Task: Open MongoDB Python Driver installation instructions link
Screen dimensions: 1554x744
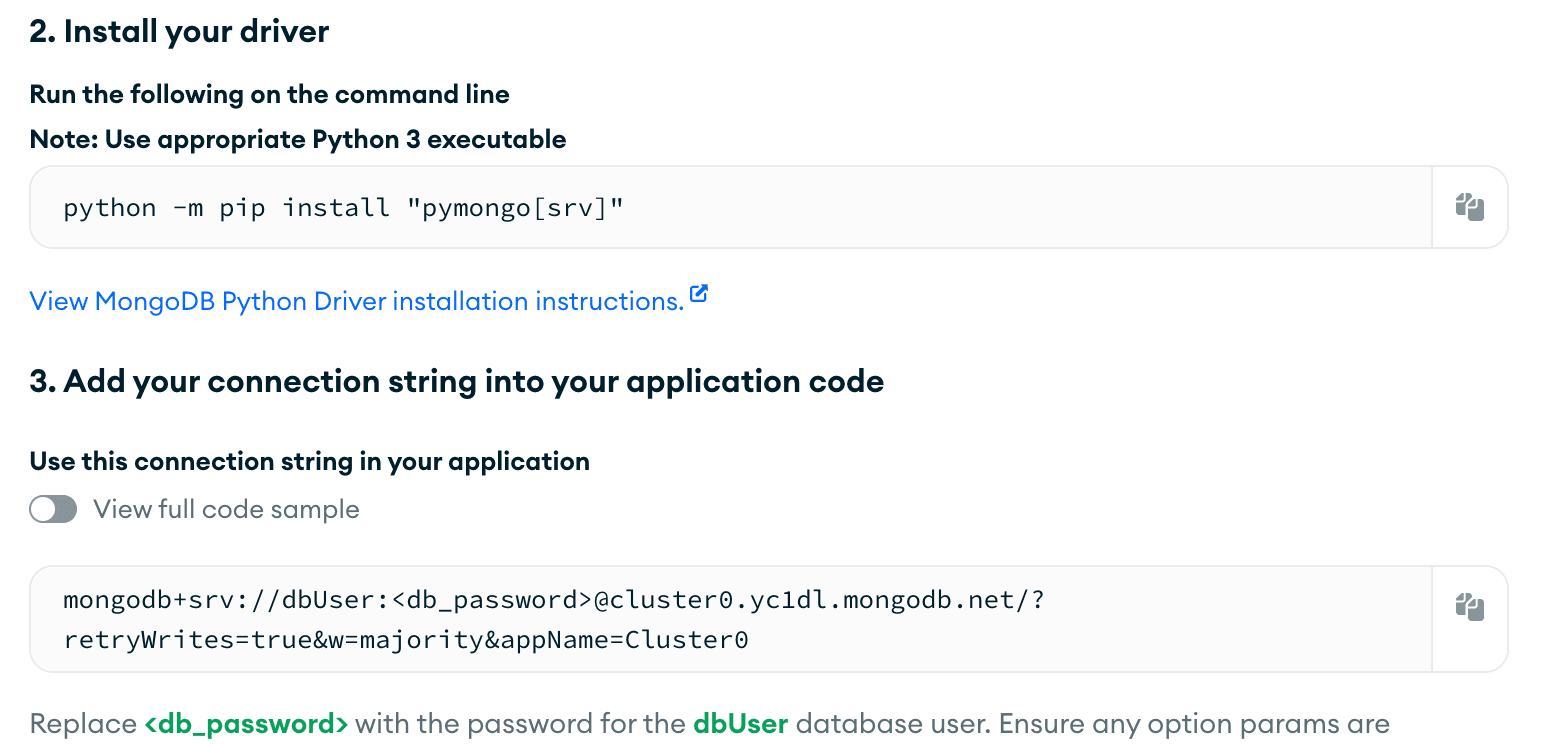Action: pyautogui.click(x=356, y=301)
